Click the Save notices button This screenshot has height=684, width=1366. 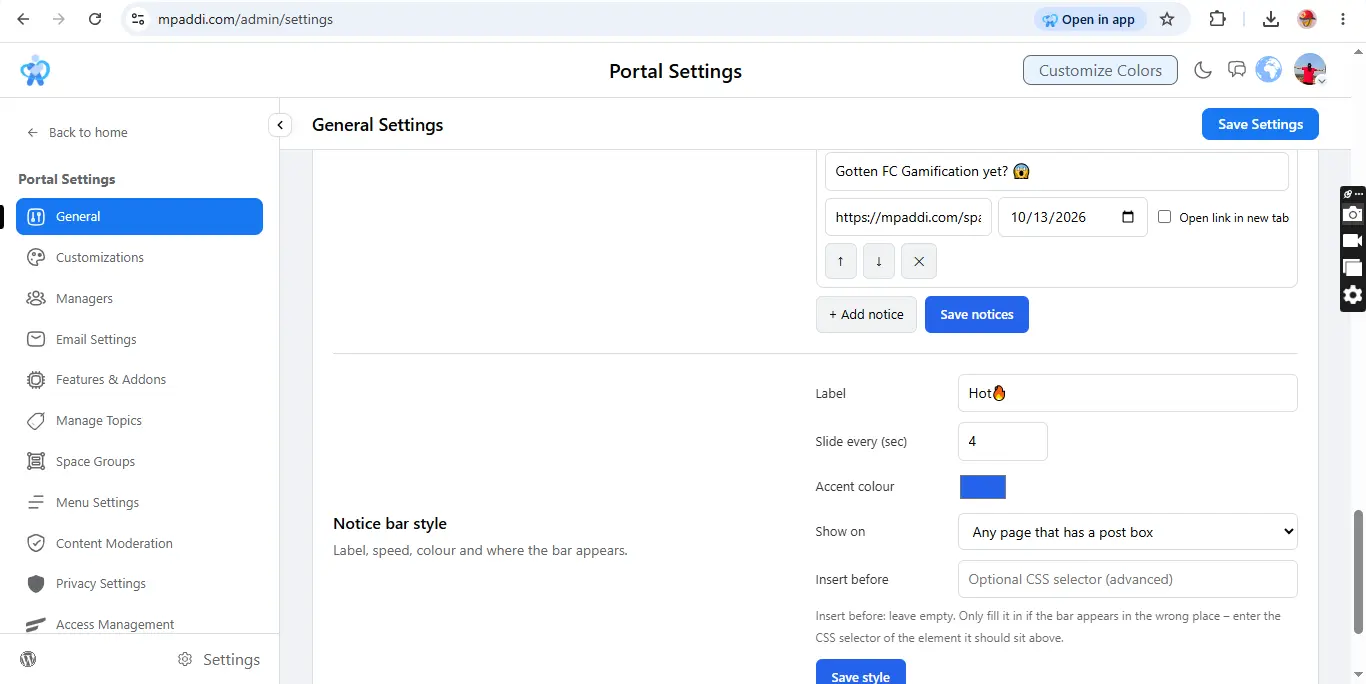(977, 314)
